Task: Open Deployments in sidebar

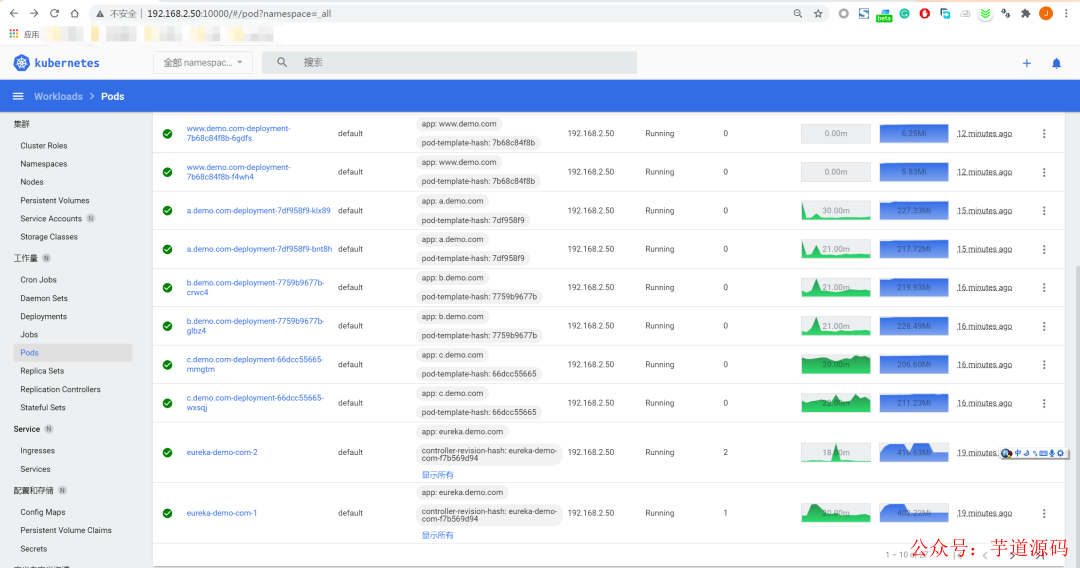Action: tap(43, 317)
